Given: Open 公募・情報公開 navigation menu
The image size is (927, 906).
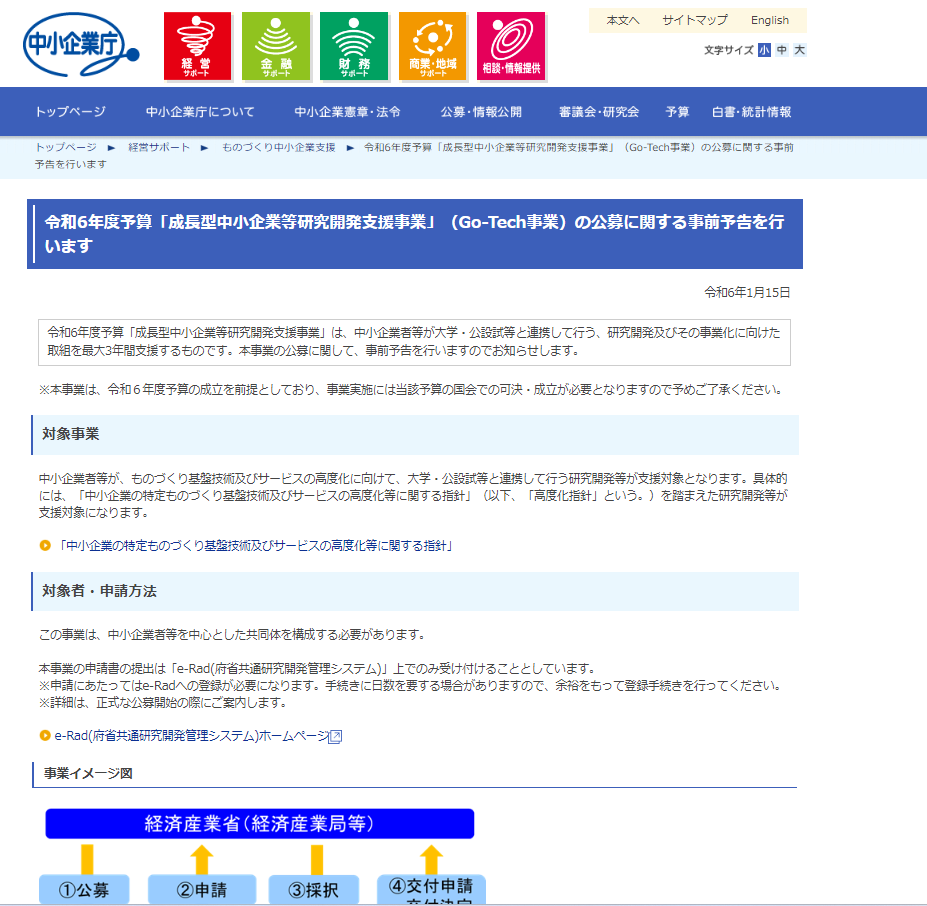Looking at the screenshot, I should click(x=480, y=112).
